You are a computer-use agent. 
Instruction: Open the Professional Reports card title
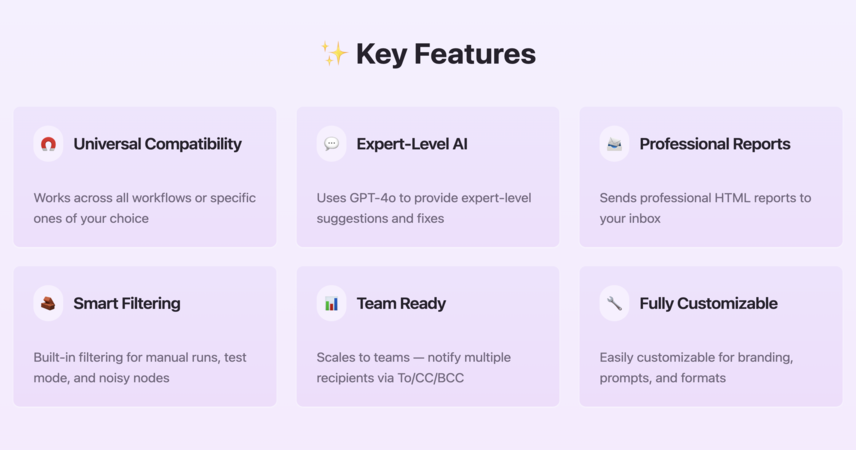coord(715,144)
